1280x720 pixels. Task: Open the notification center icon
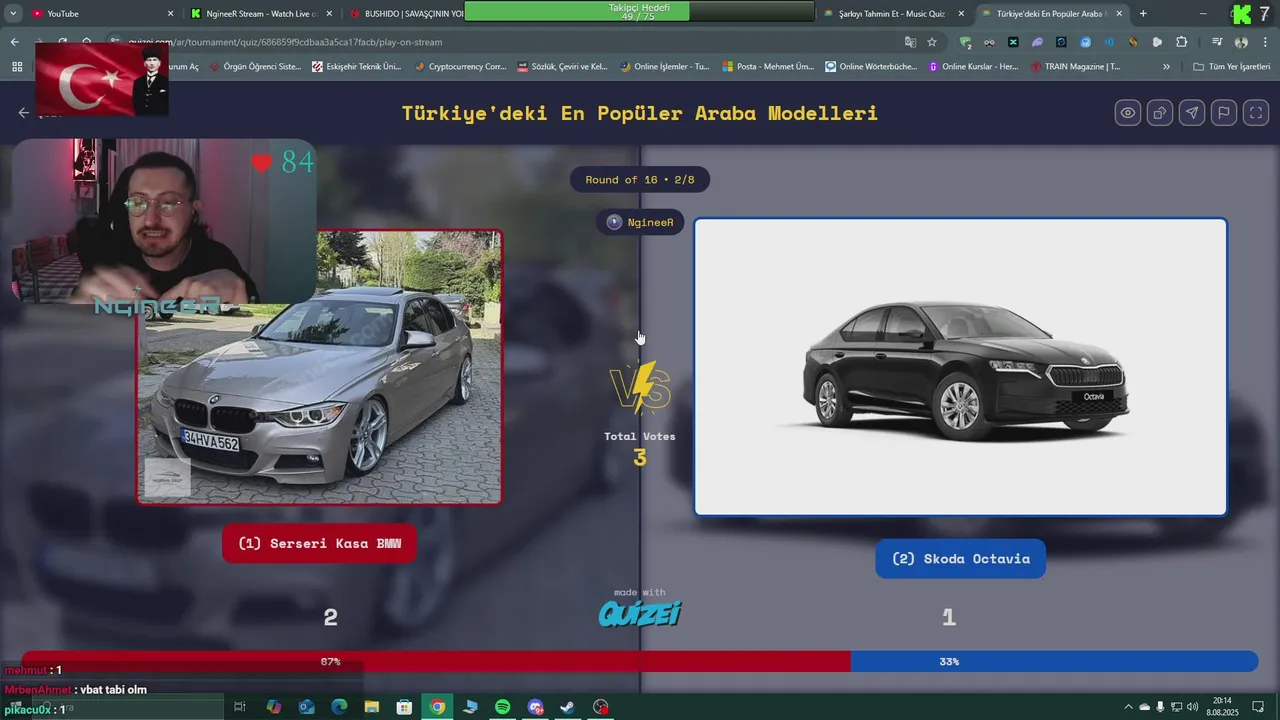pos(1259,707)
